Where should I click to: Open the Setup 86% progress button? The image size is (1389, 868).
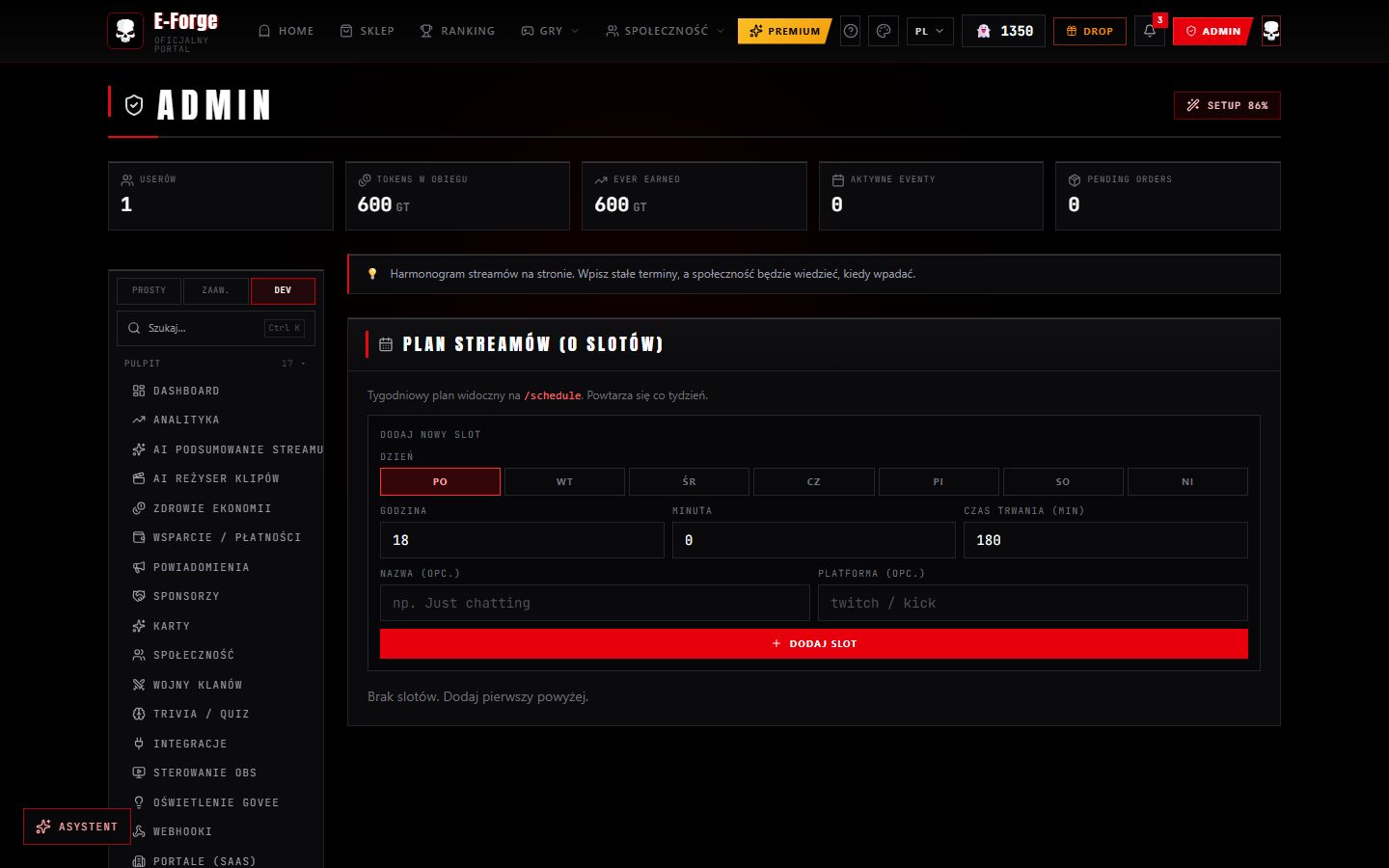[1227, 105]
